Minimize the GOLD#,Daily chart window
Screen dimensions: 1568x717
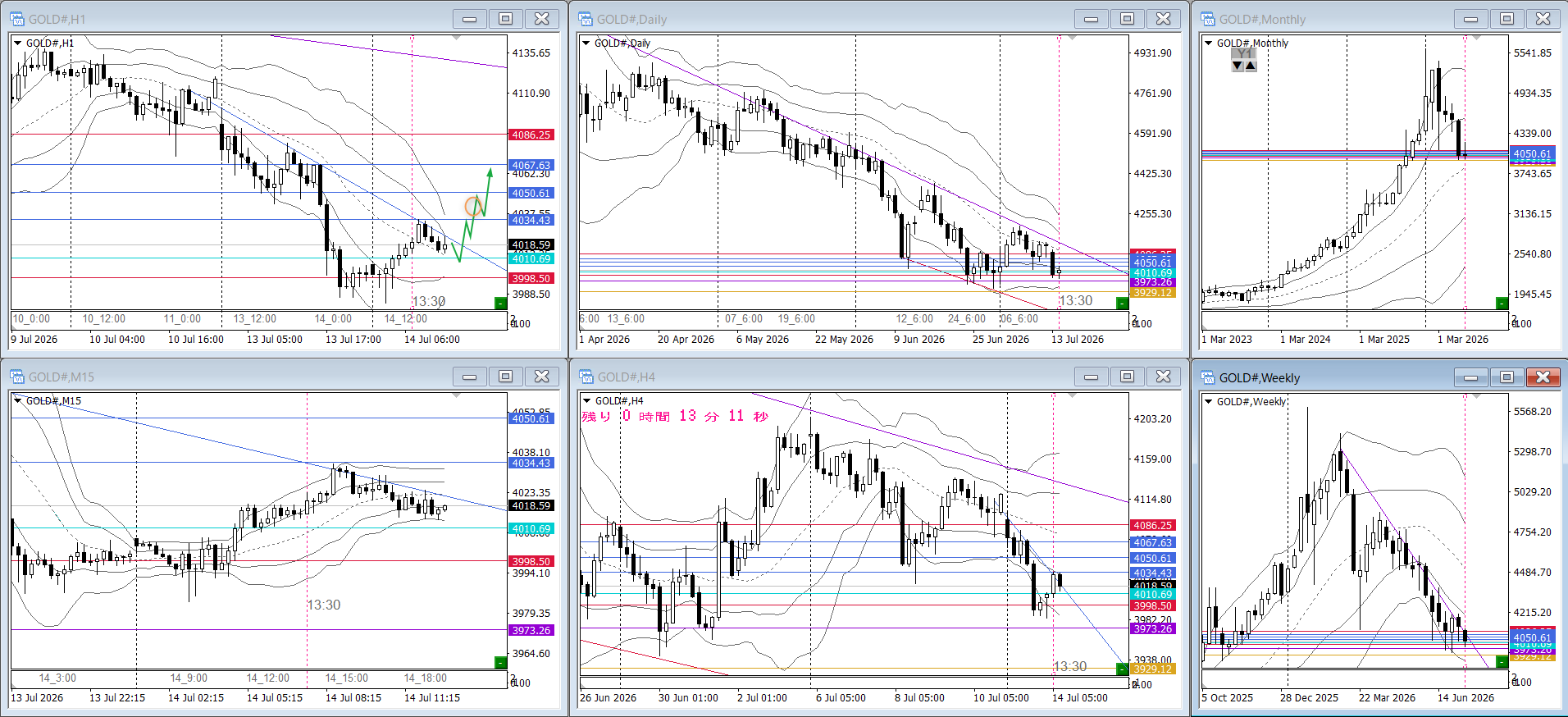(1092, 19)
